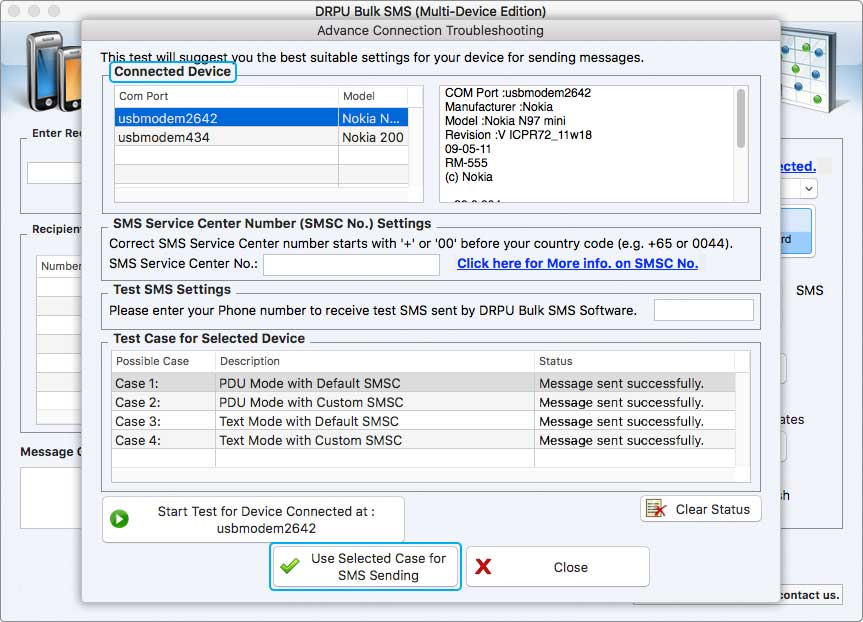Select the Case 3: row
Screen dimensions: 863x622
click(423, 421)
